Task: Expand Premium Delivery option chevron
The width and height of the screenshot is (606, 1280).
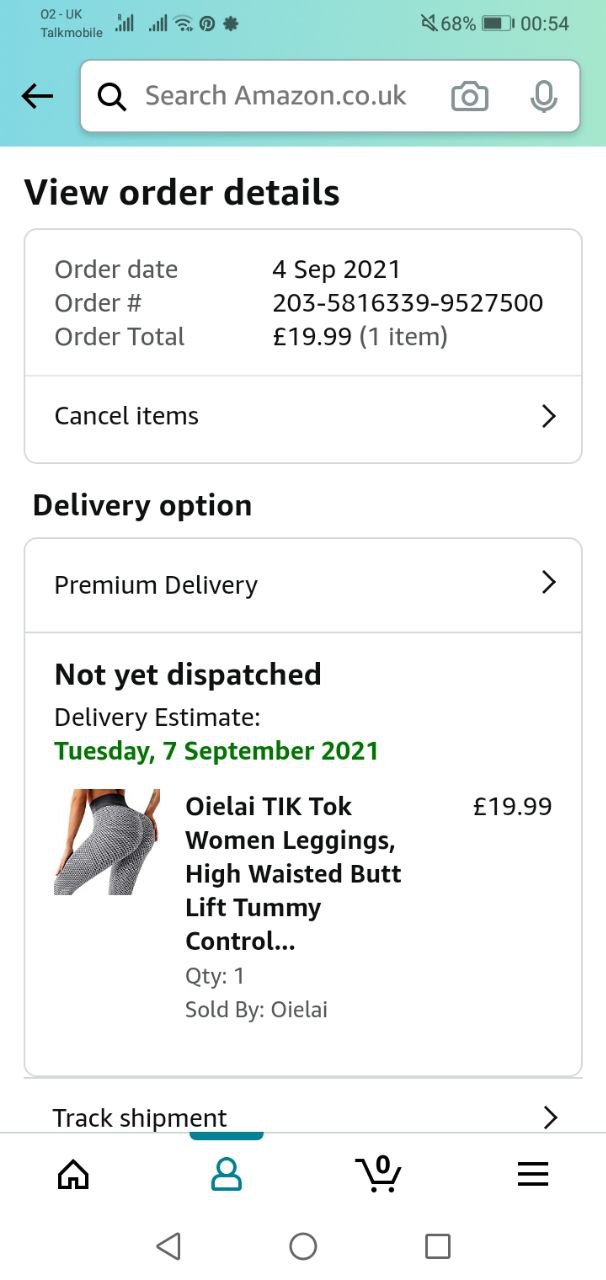Action: (548, 583)
